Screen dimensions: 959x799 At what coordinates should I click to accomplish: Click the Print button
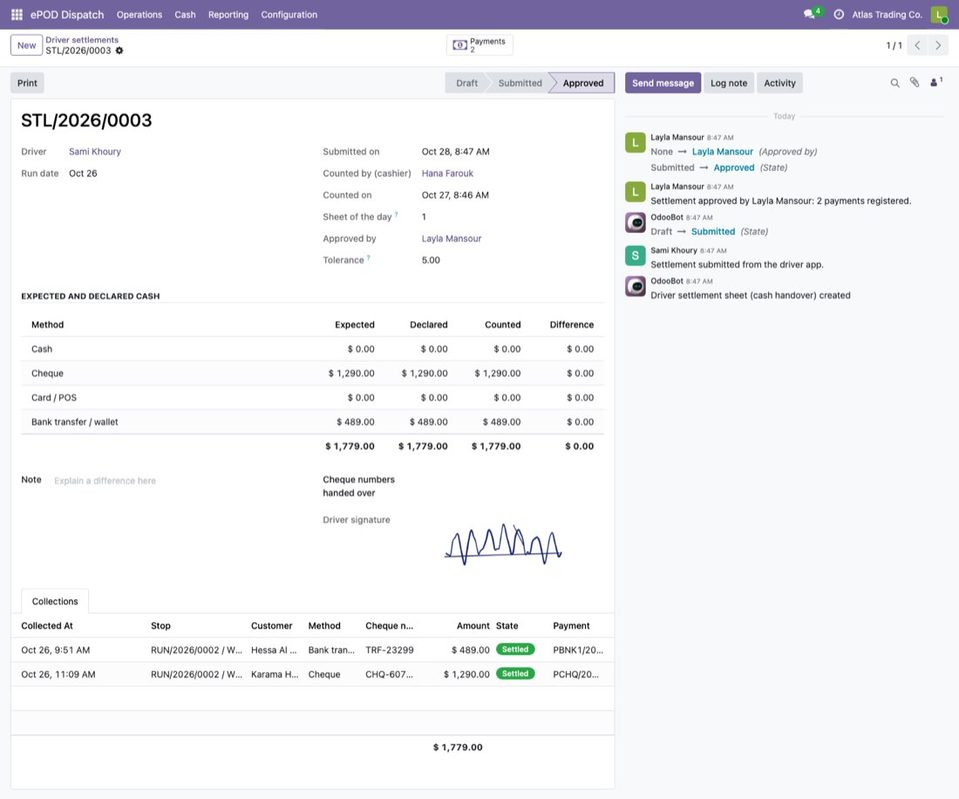pyautogui.click(x=27, y=83)
